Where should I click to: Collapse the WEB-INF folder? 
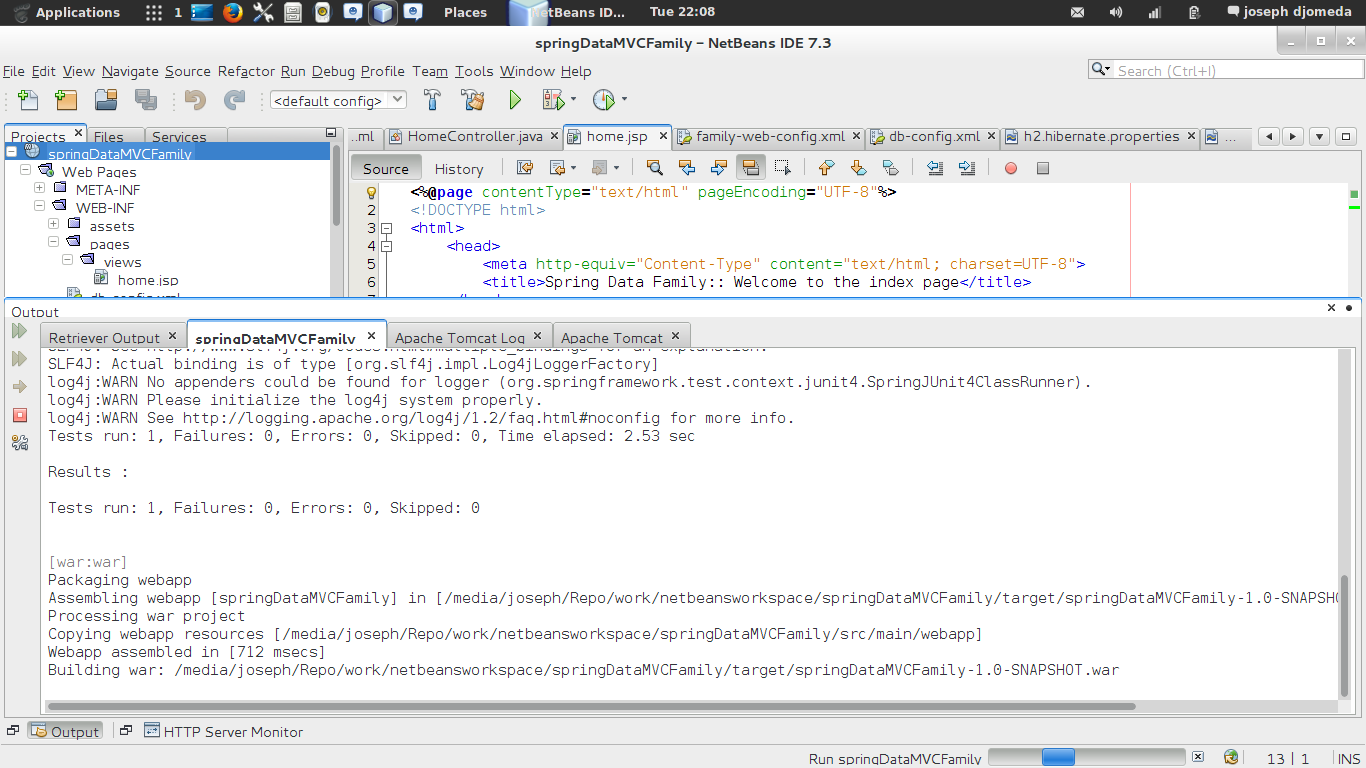point(39,207)
